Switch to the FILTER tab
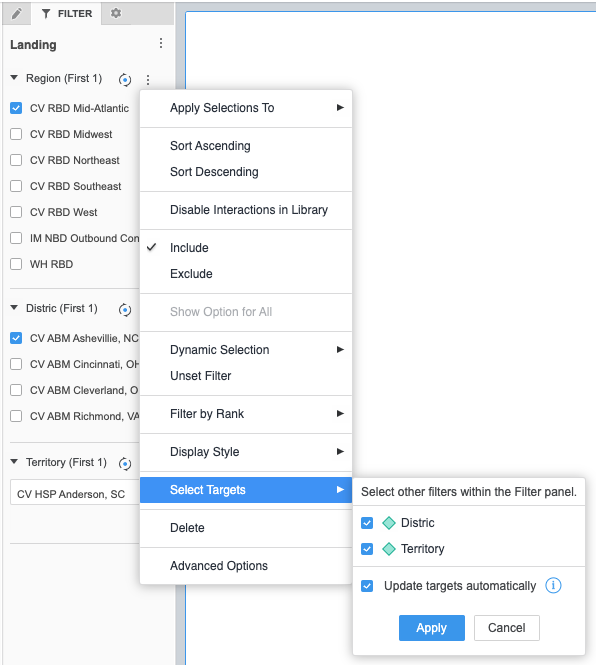Viewport: 596px width, 665px height. point(67,14)
